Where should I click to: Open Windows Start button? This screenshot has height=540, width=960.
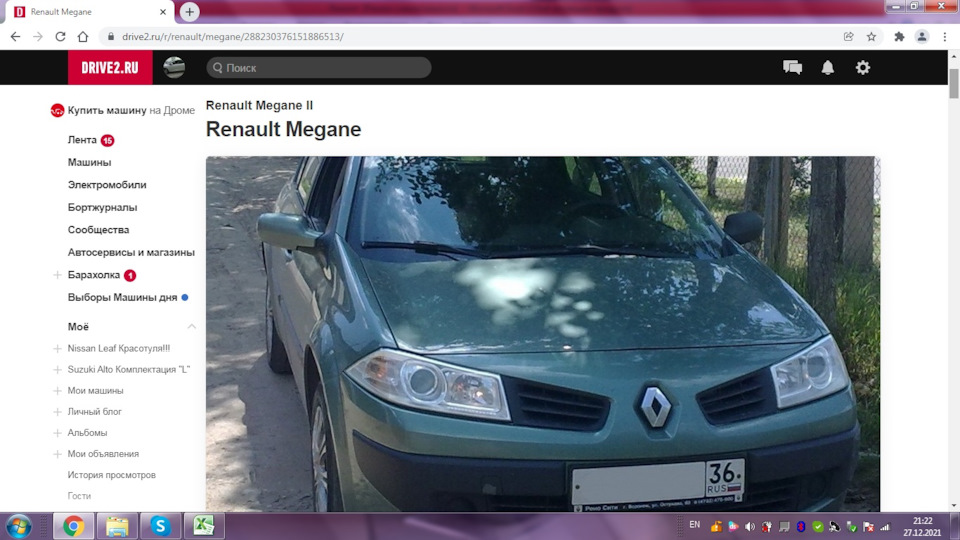[19, 527]
